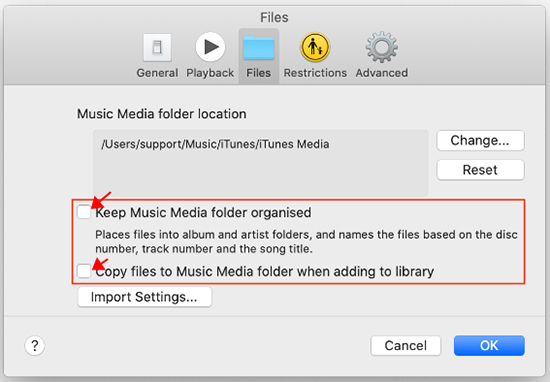Open Import Settings...

[145, 297]
